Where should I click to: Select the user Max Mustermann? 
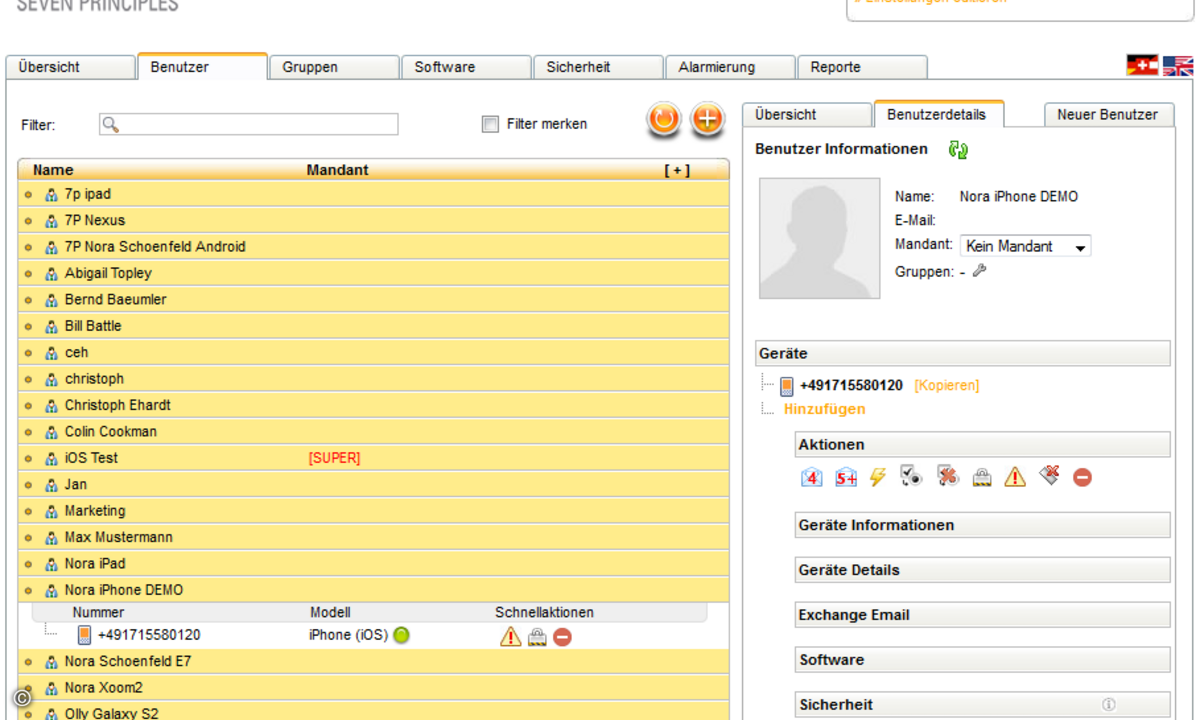point(374,537)
